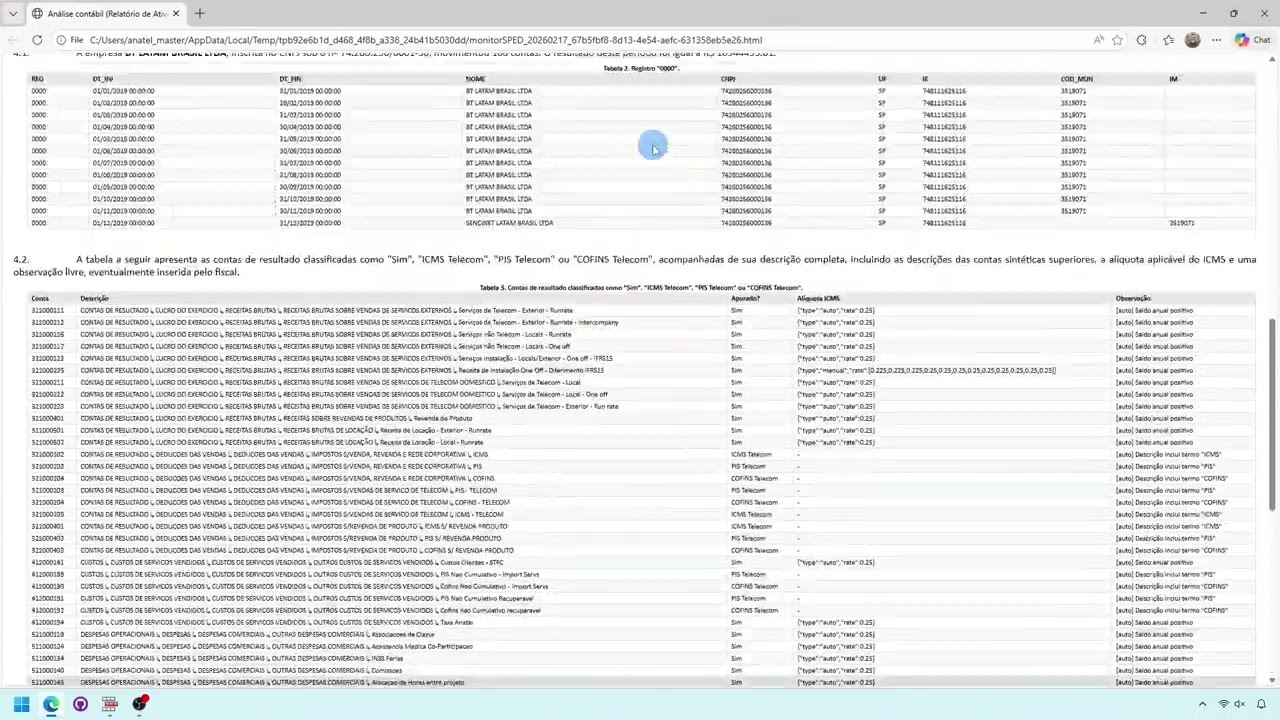
Task: Open Favorites list icon
Action: click(1168, 40)
